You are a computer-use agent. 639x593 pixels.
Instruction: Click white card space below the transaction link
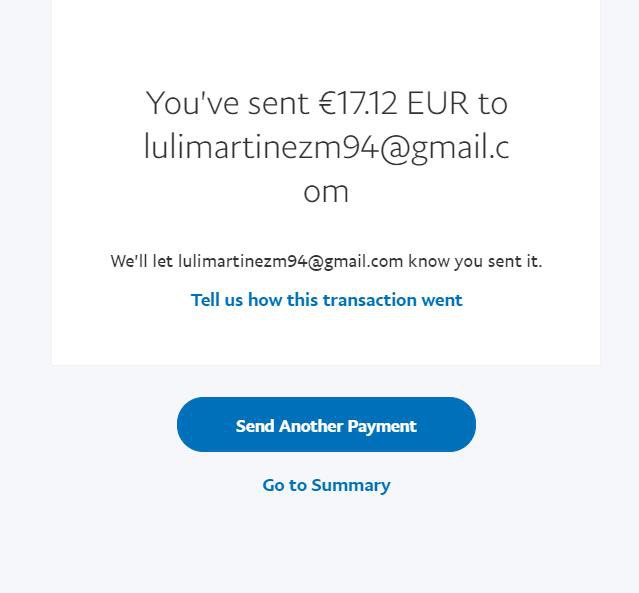coord(326,338)
